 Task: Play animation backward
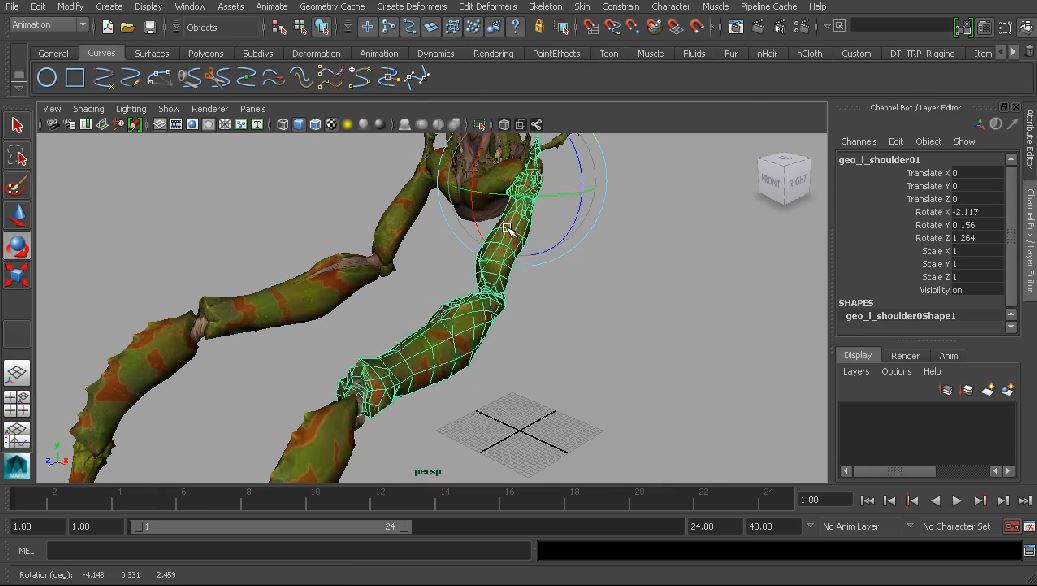934,501
